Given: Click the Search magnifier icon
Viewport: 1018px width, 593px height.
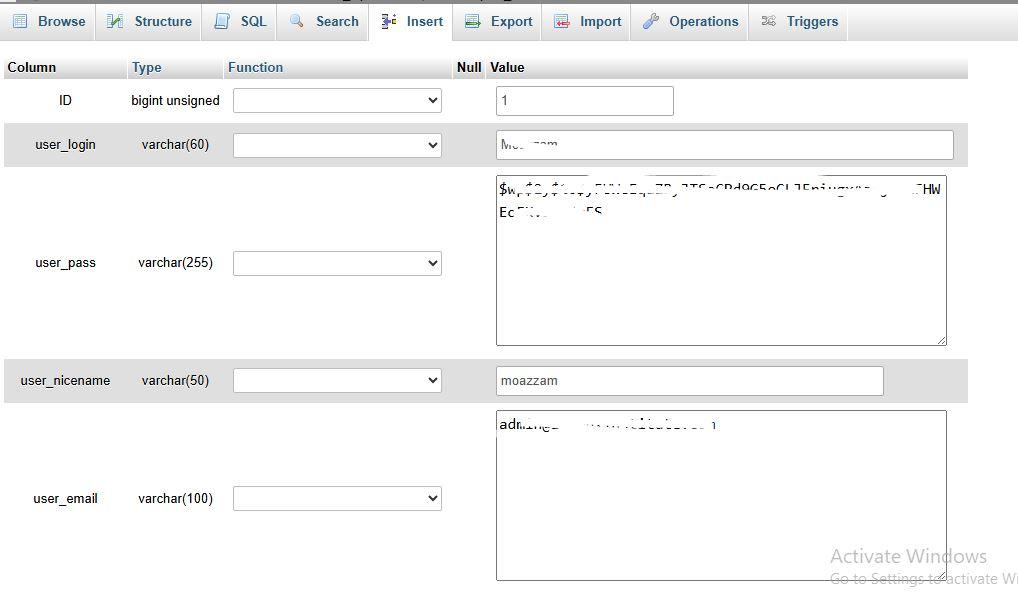Looking at the screenshot, I should pos(296,21).
